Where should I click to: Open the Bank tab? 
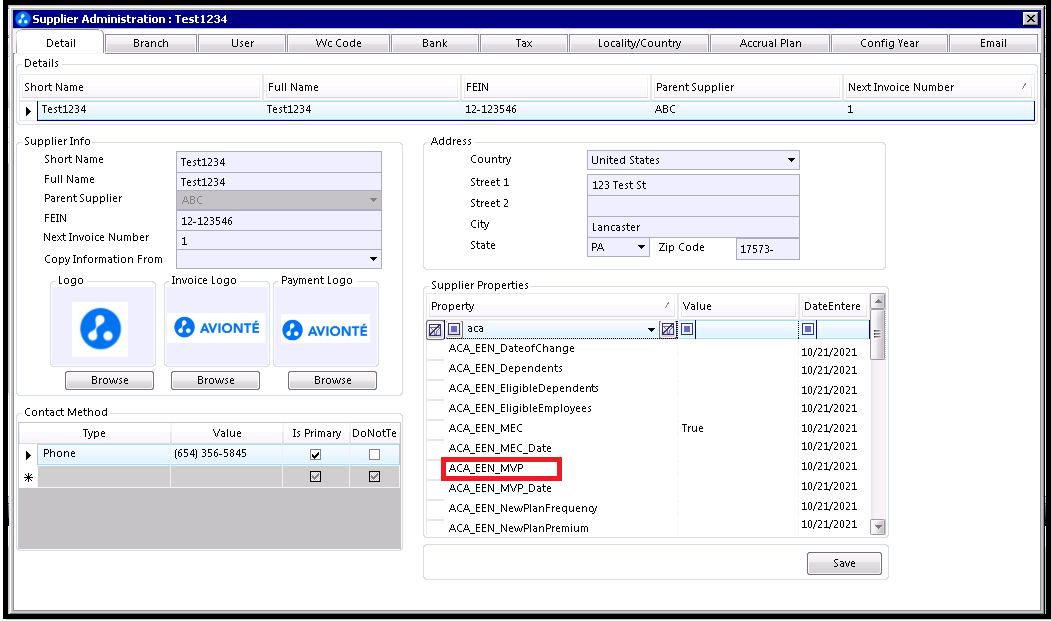(435, 44)
